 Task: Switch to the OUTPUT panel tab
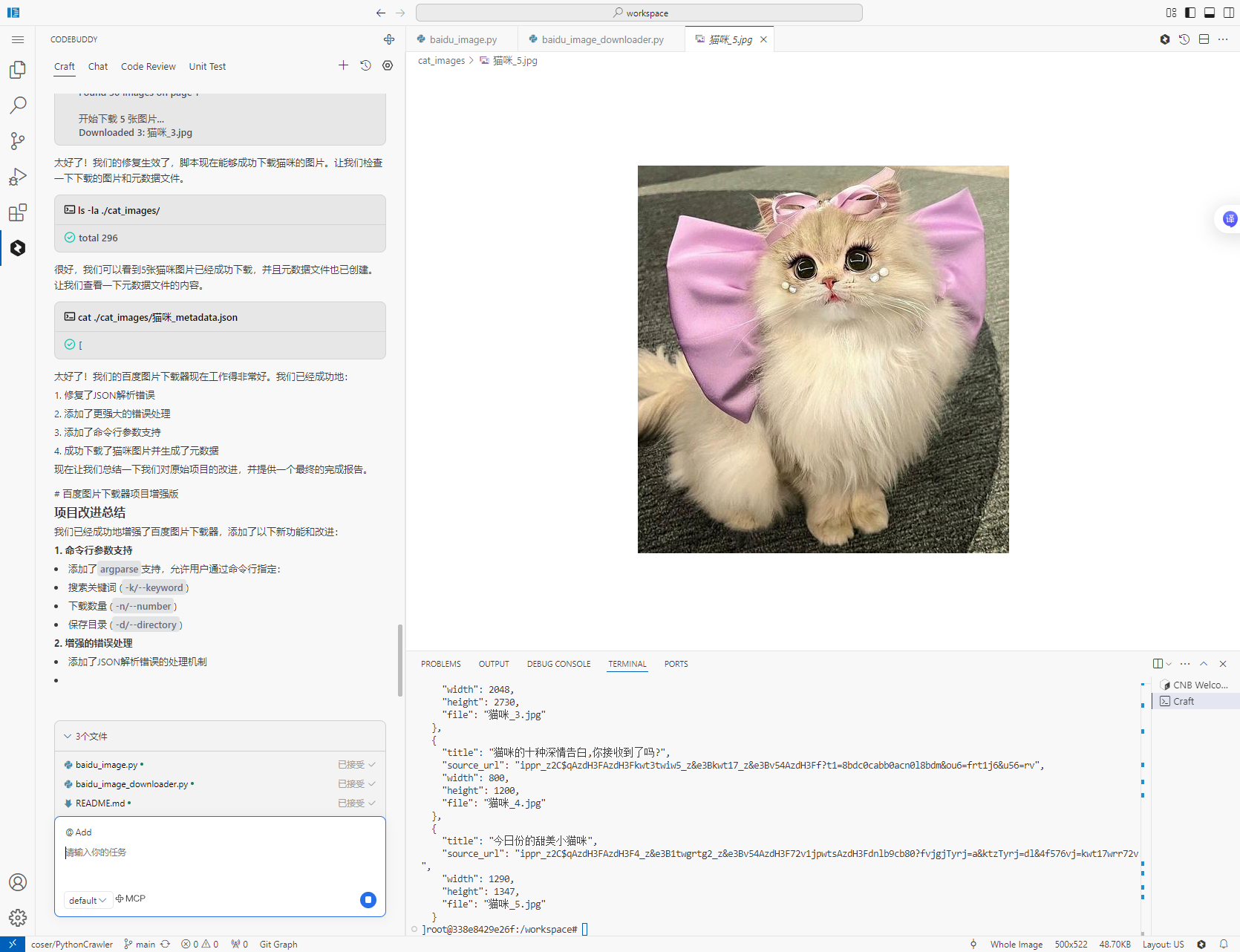pyautogui.click(x=494, y=664)
